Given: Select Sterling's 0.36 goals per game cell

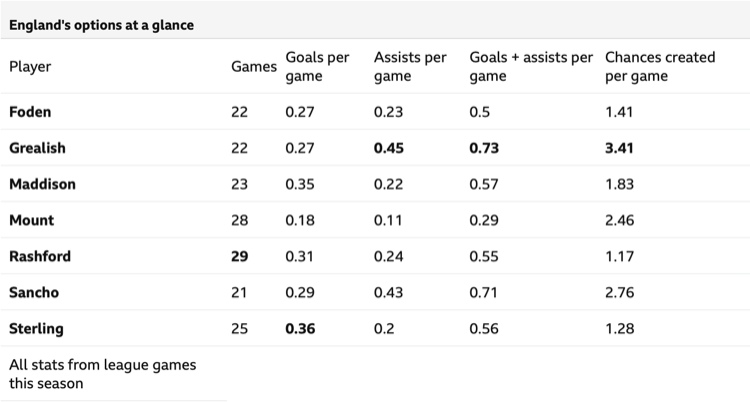Looking at the screenshot, I should tap(300, 328).
